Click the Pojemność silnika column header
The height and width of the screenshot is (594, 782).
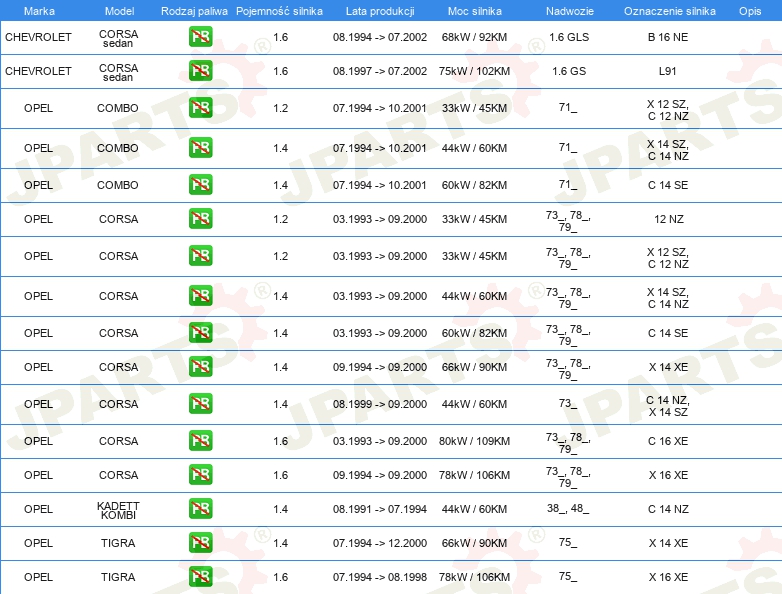click(279, 11)
